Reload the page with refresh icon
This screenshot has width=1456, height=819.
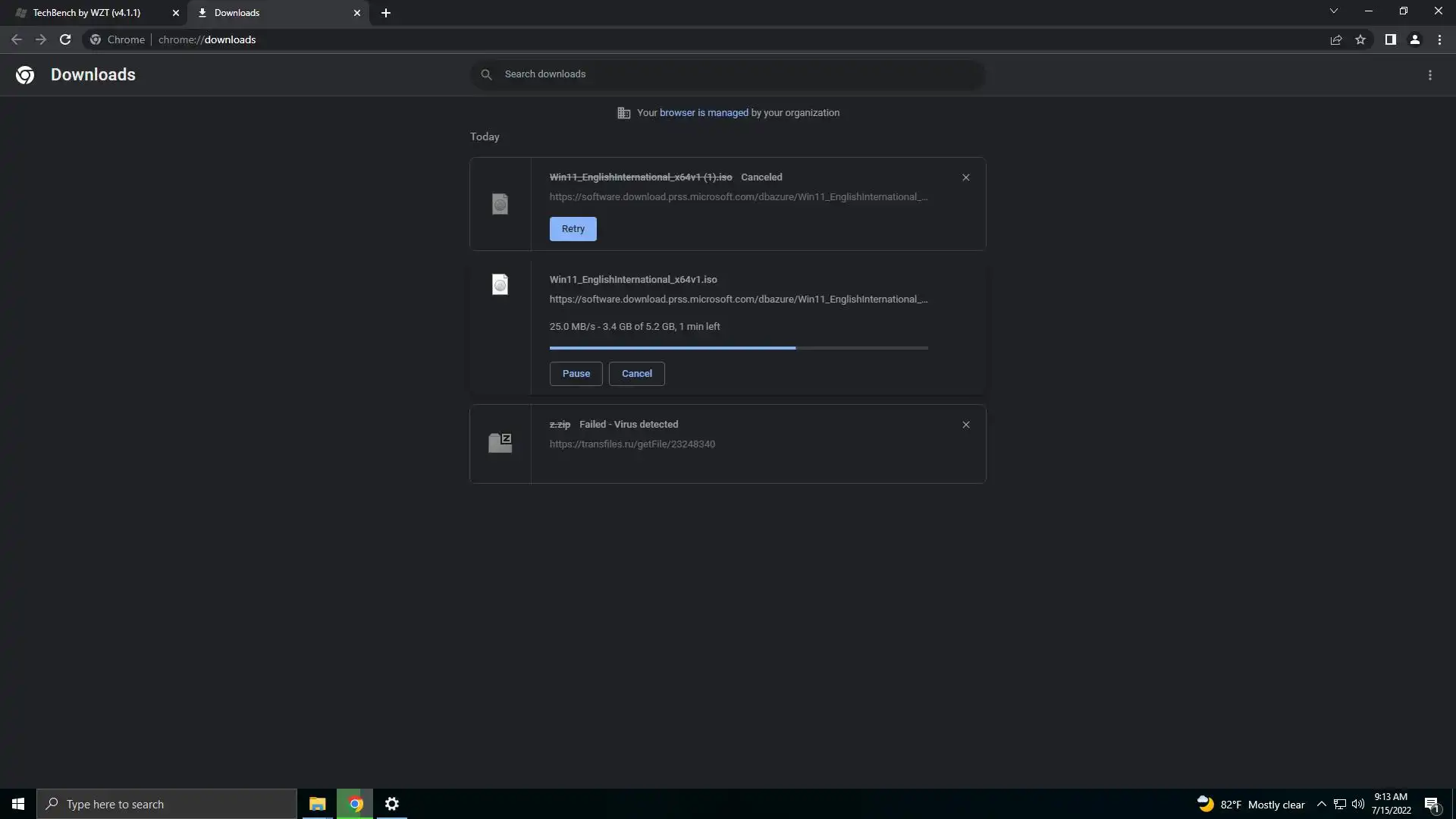65,40
